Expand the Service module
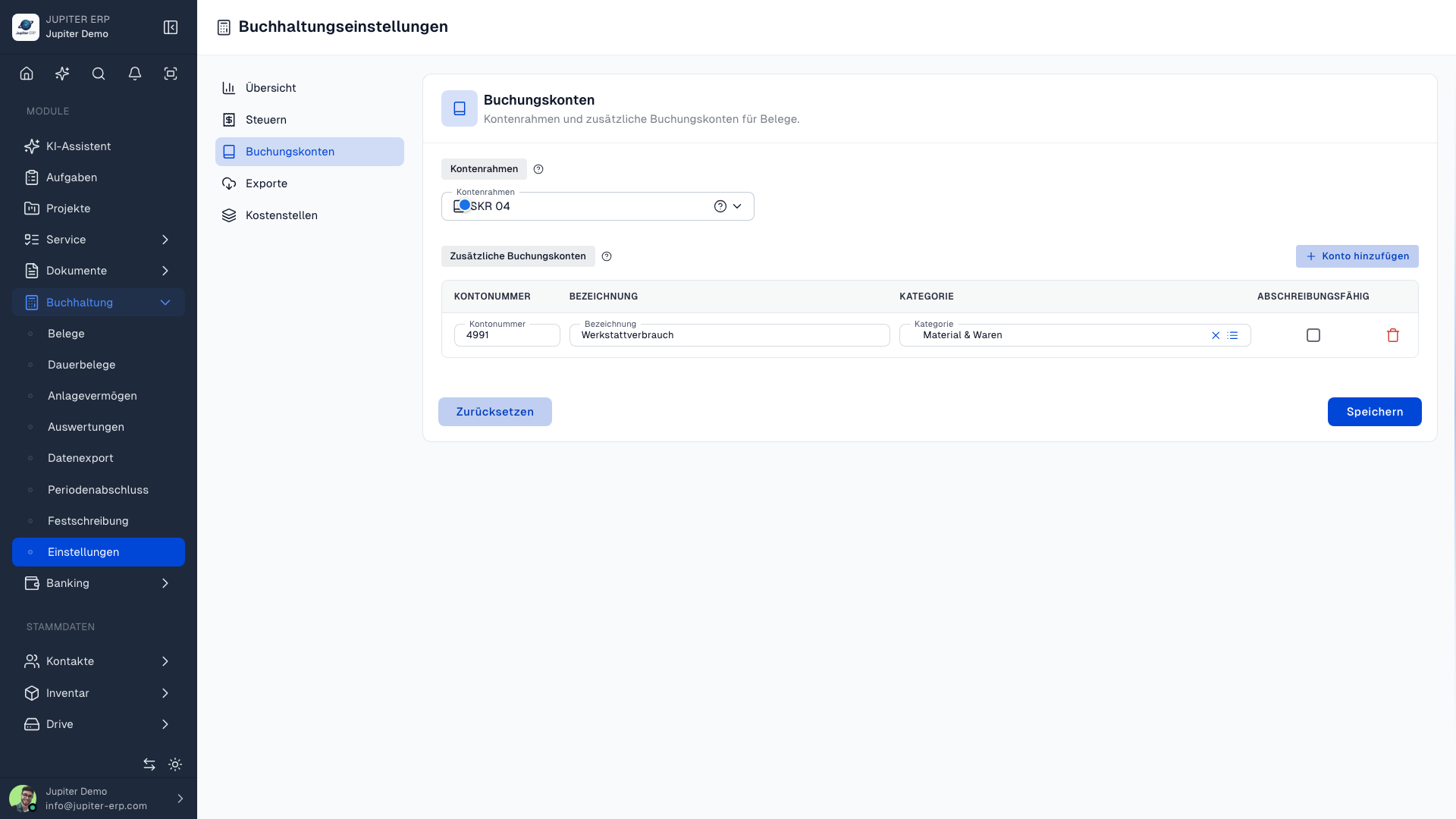1456x819 pixels. point(99,240)
